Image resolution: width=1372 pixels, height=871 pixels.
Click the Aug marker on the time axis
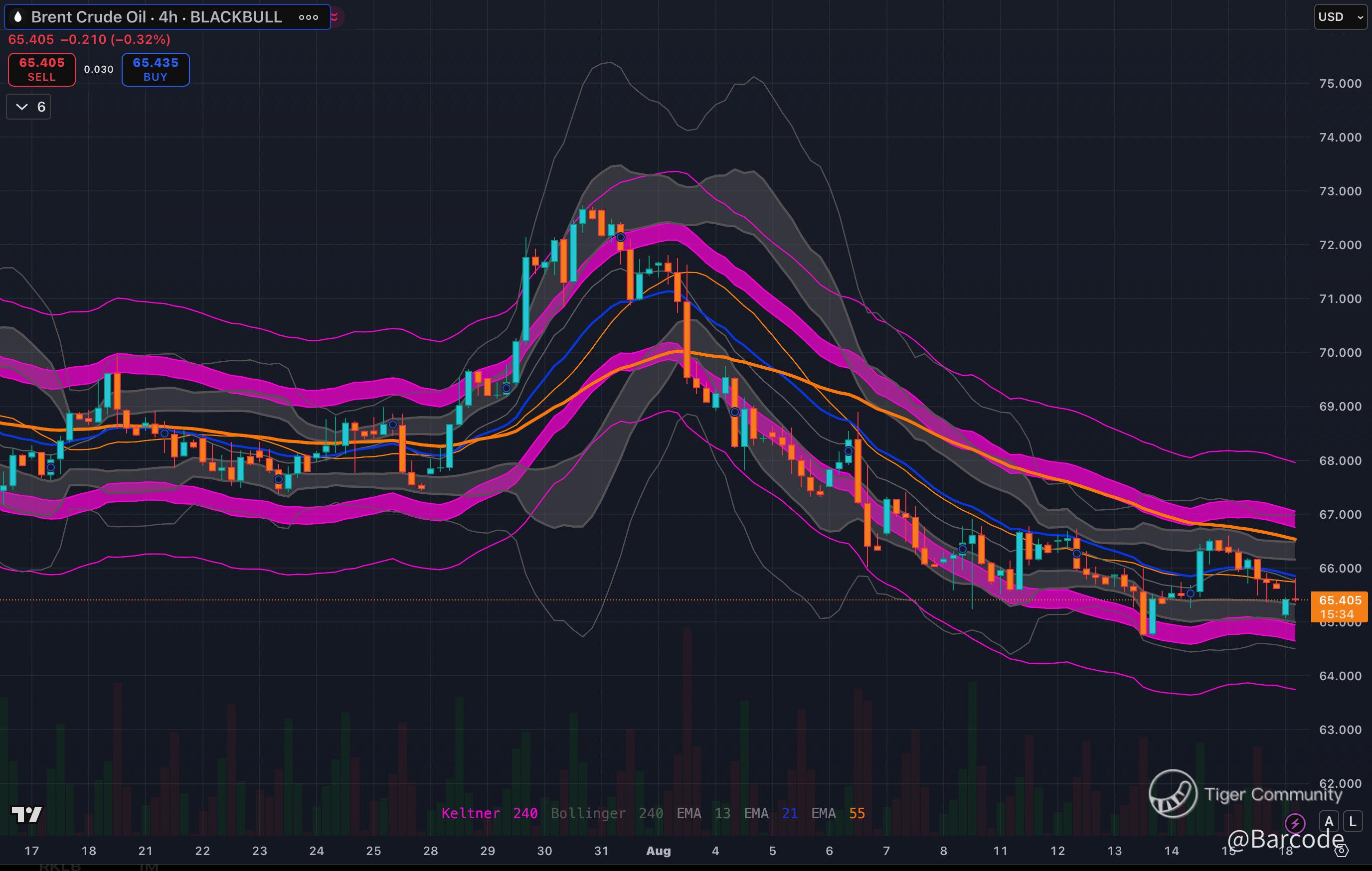(658, 851)
